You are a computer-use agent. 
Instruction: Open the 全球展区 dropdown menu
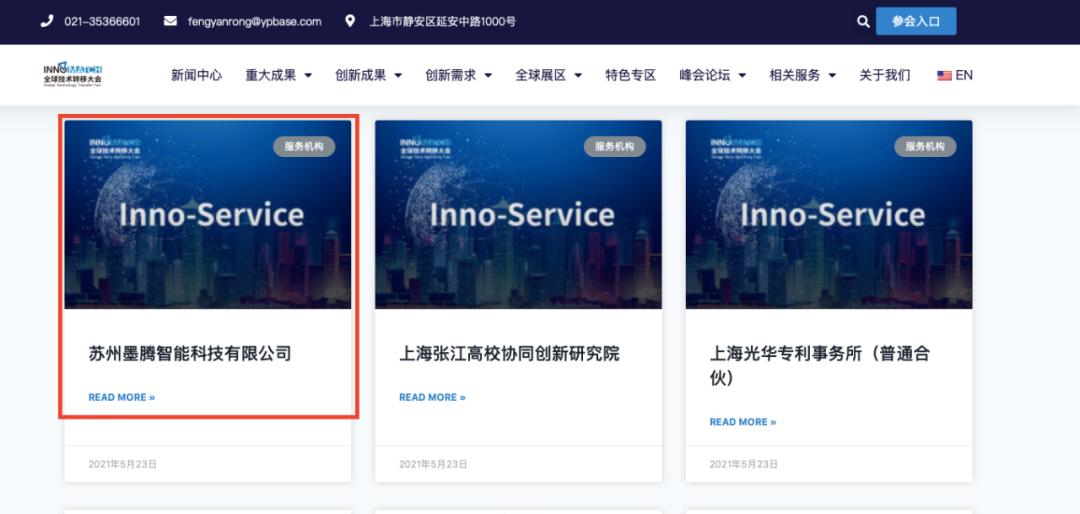[x=548, y=75]
